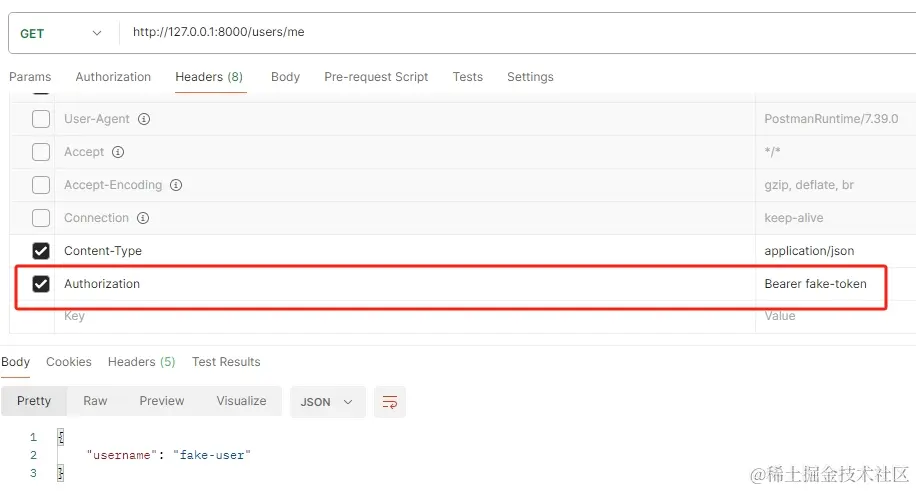Click the gzip, deflate, br value
This screenshot has height=491, width=916.
(809, 185)
